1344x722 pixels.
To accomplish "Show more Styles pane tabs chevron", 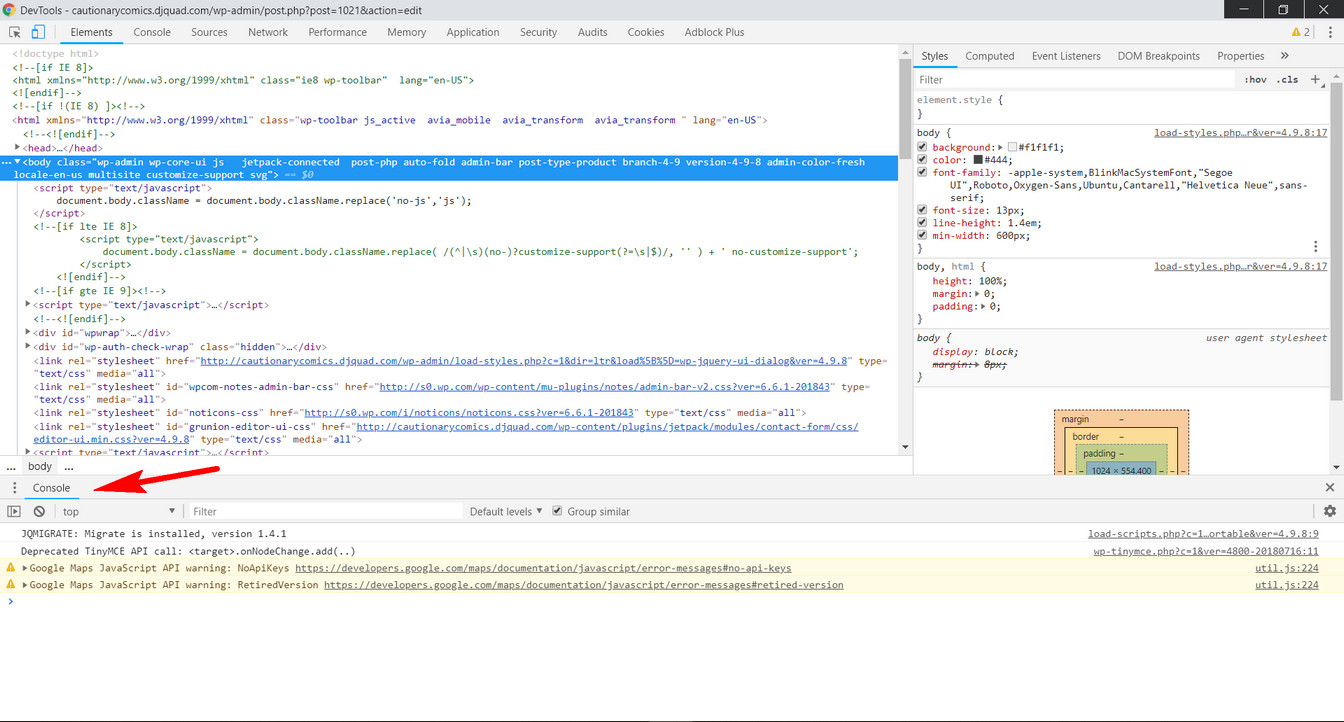I will pyautogui.click(x=1285, y=56).
